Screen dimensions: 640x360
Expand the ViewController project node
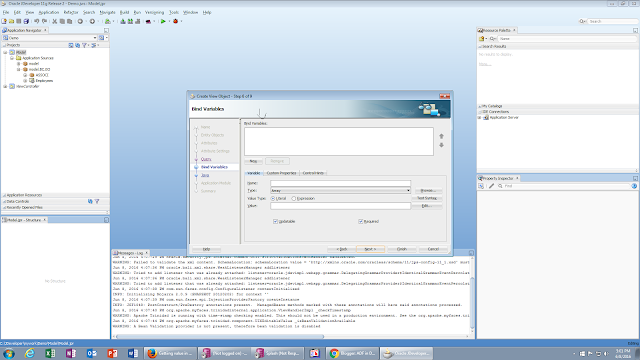5,87
